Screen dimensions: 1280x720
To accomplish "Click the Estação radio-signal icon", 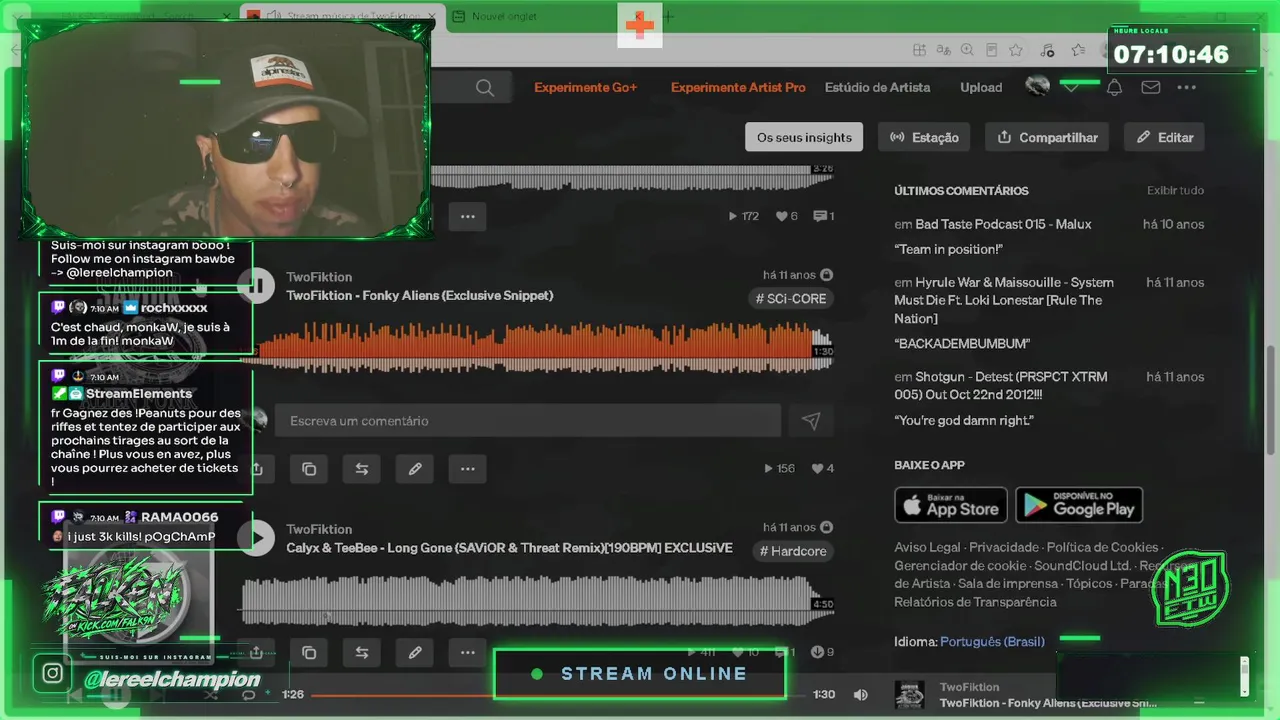I will (897, 138).
